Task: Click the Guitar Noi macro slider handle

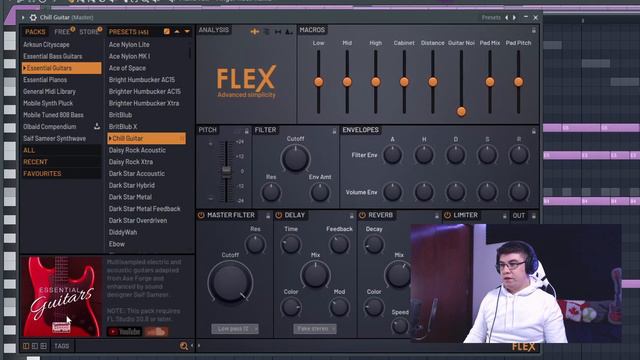Action: pyautogui.click(x=461, y=111)
